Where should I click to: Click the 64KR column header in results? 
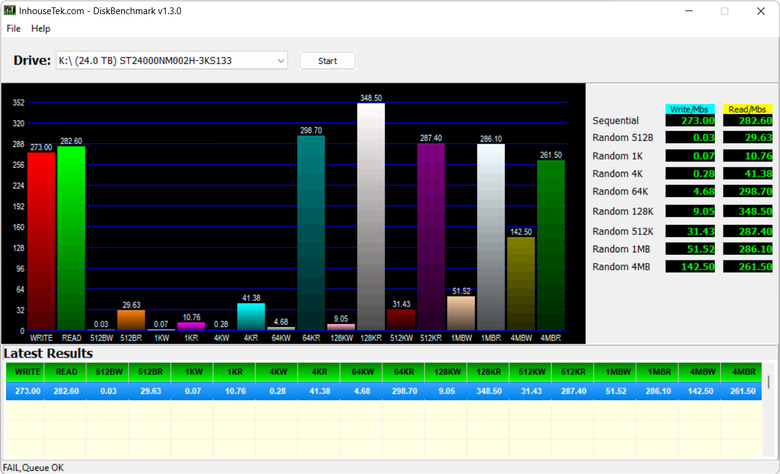[x=404, y=372]
